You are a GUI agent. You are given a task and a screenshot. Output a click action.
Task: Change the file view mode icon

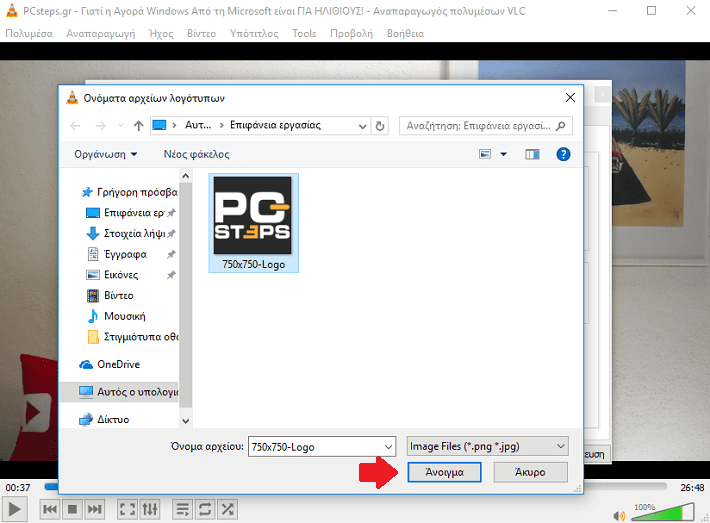[485, 154]
